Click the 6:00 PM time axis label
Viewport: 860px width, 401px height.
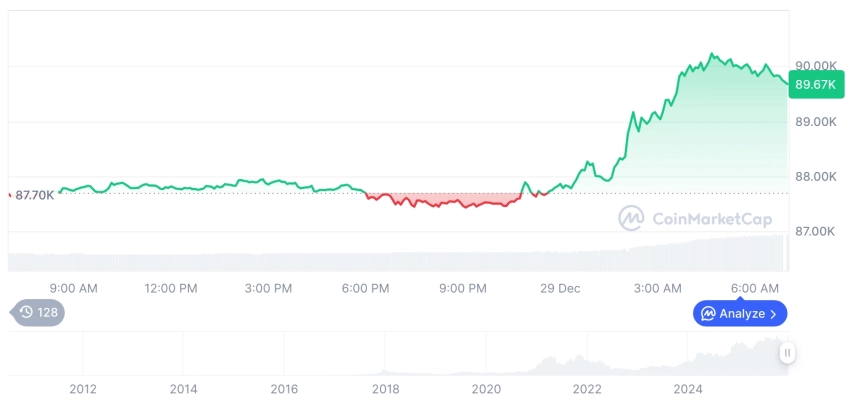365,288
